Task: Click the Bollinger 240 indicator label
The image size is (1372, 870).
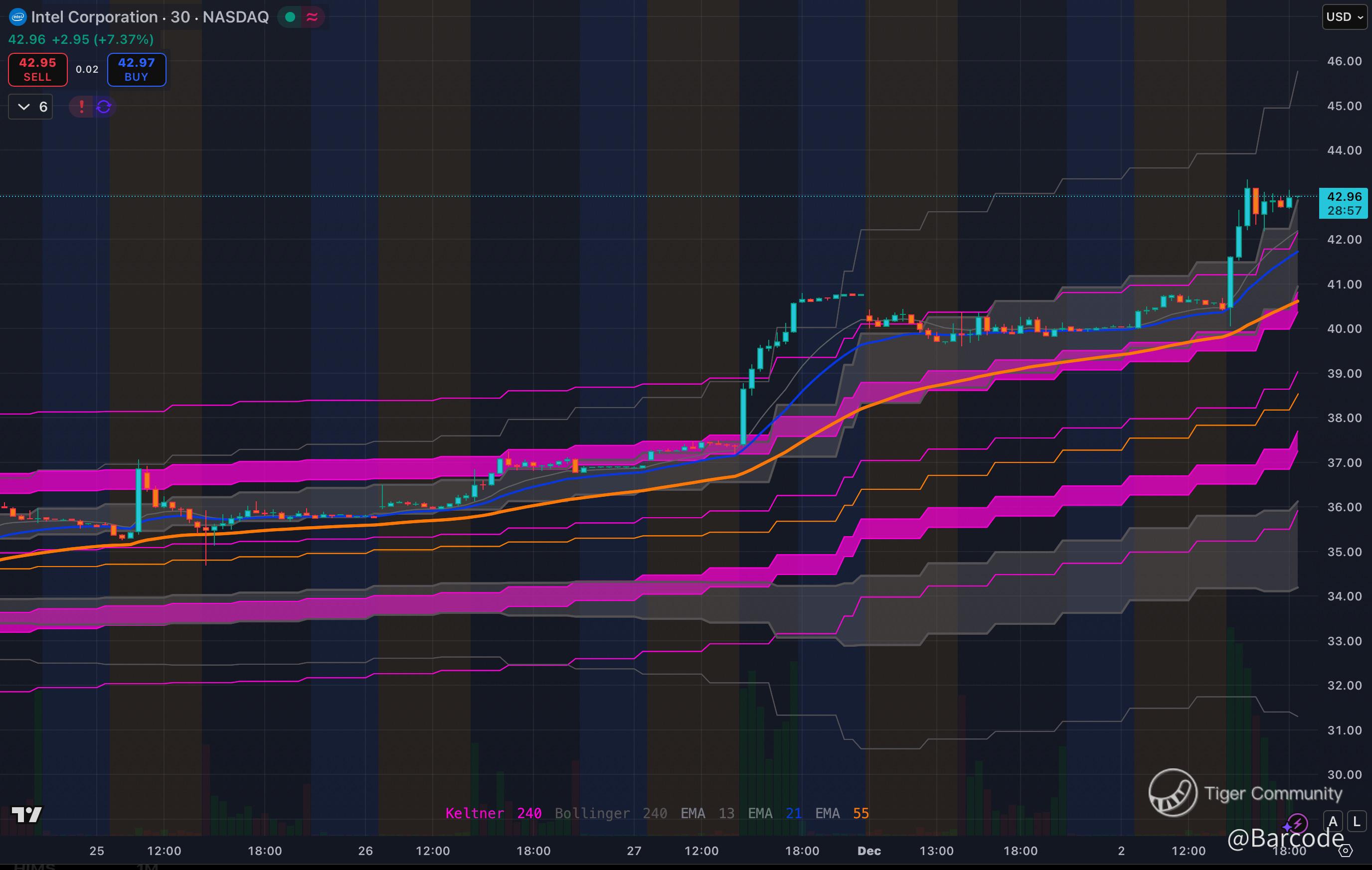Action: pos(610,813)
